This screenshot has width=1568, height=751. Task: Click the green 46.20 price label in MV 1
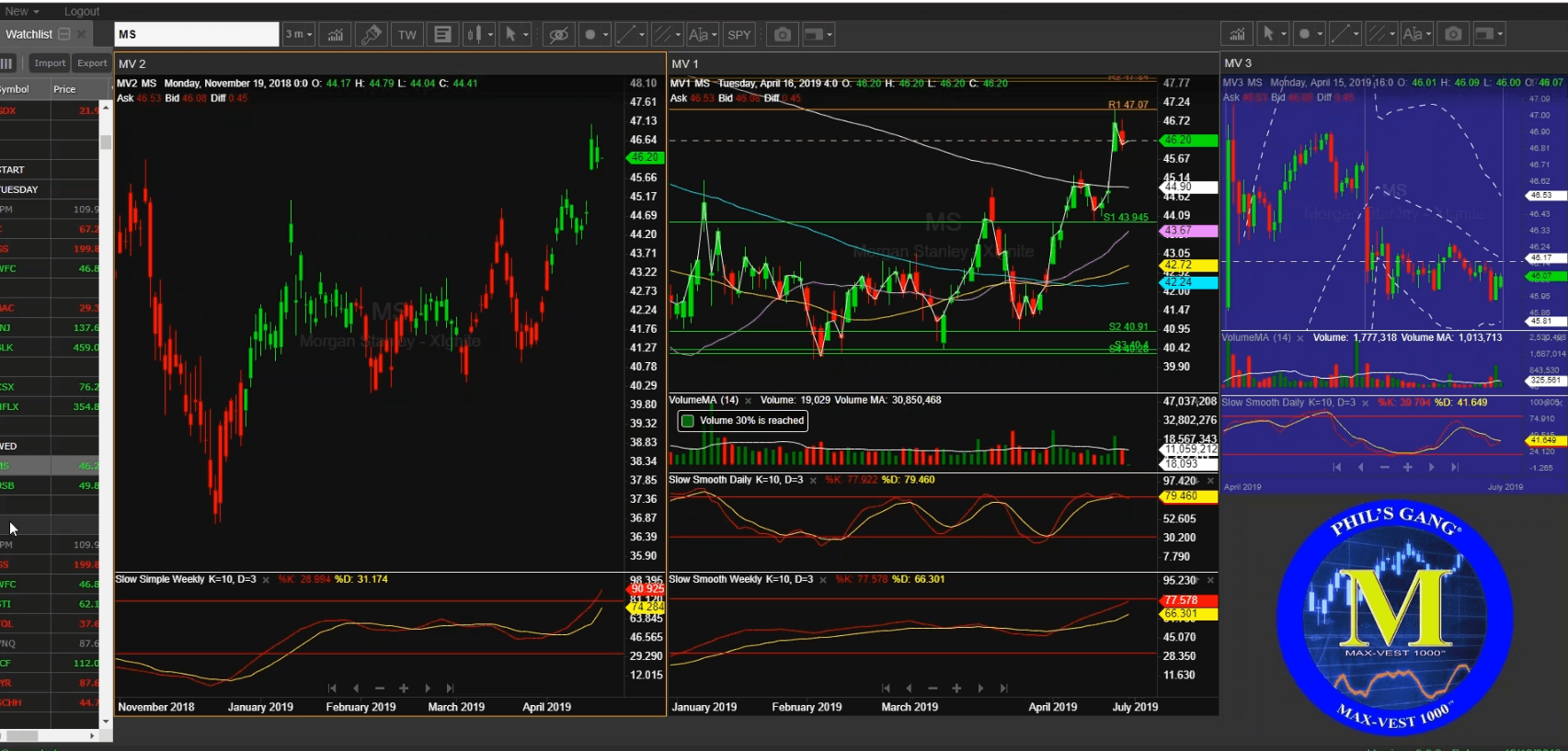coord(1189,141)
